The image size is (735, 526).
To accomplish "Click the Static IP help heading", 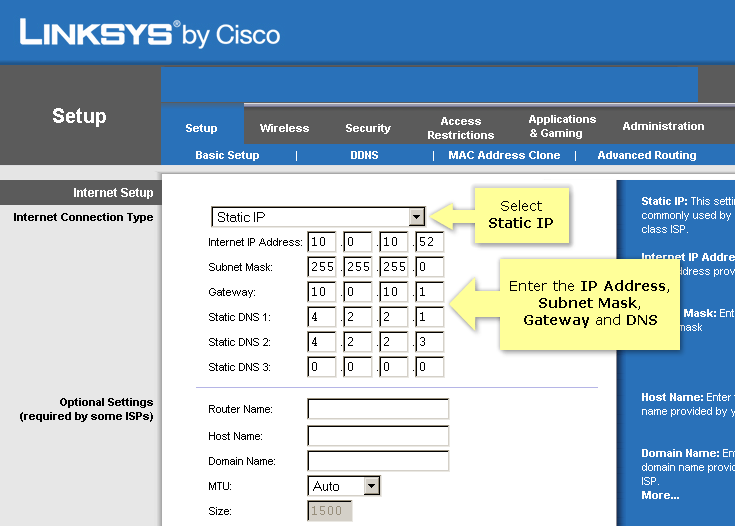I will 664,201.
